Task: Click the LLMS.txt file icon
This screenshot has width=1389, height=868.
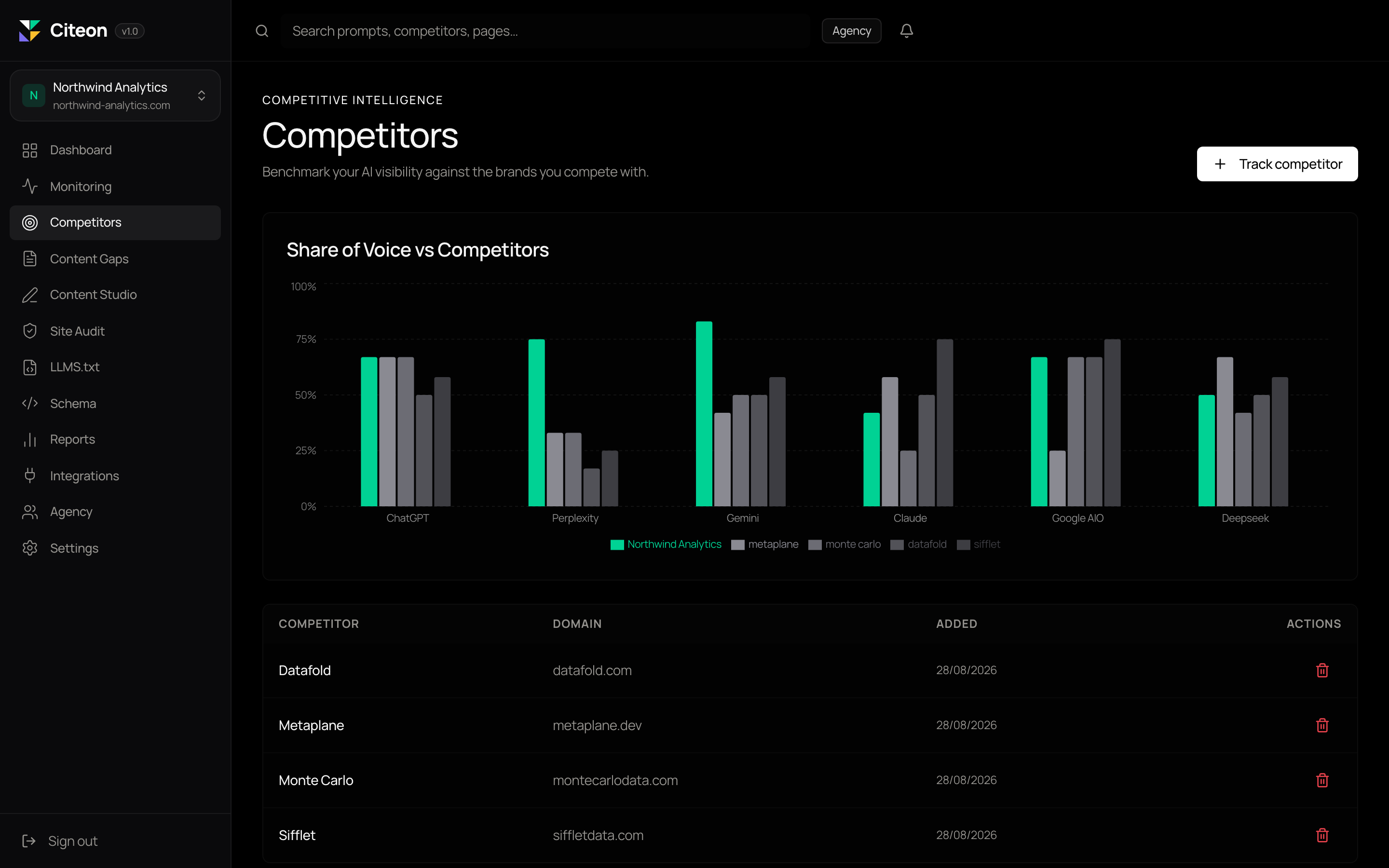Action: click(x=30, y=367)
